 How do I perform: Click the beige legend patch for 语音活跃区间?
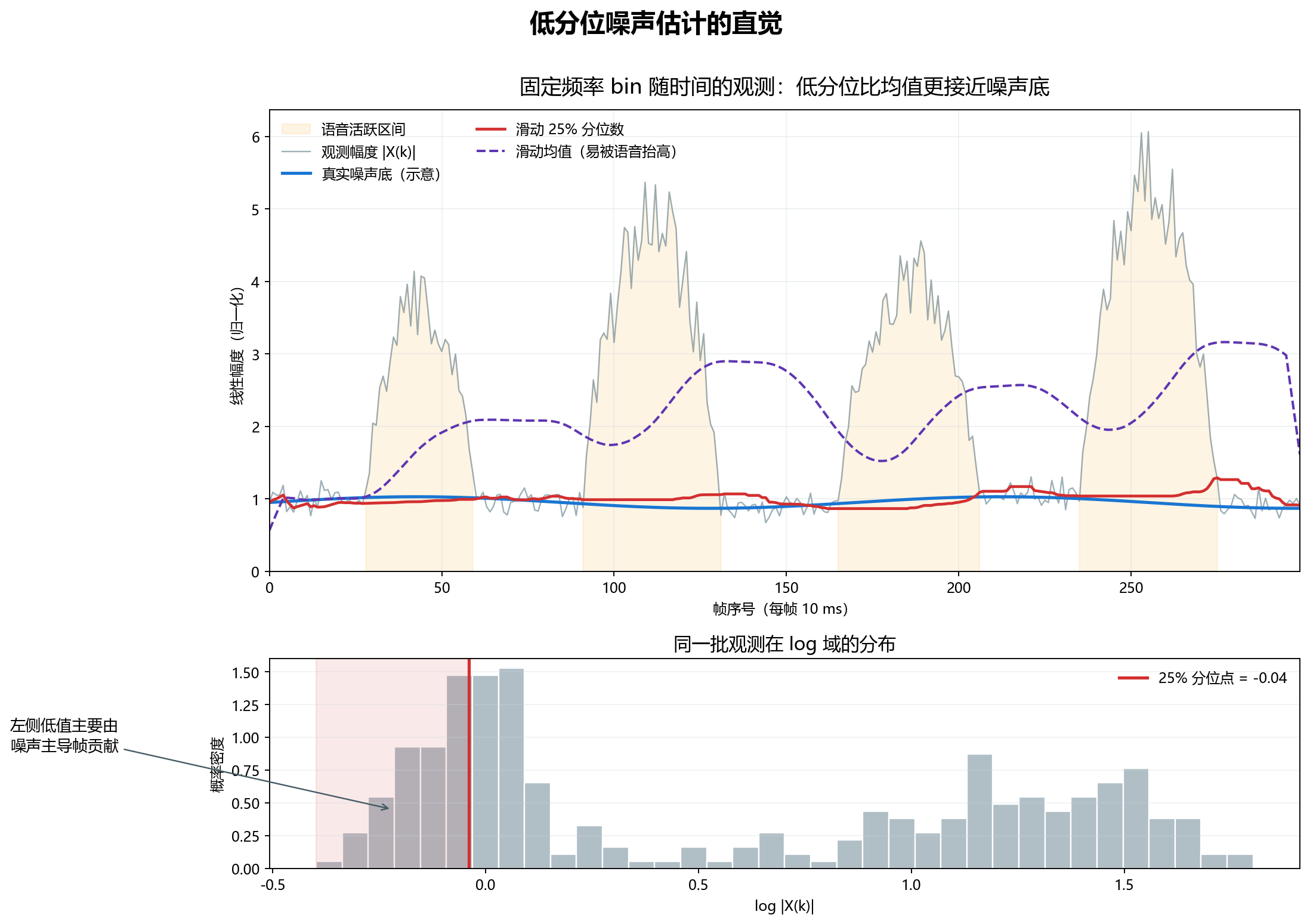[296, 129]
